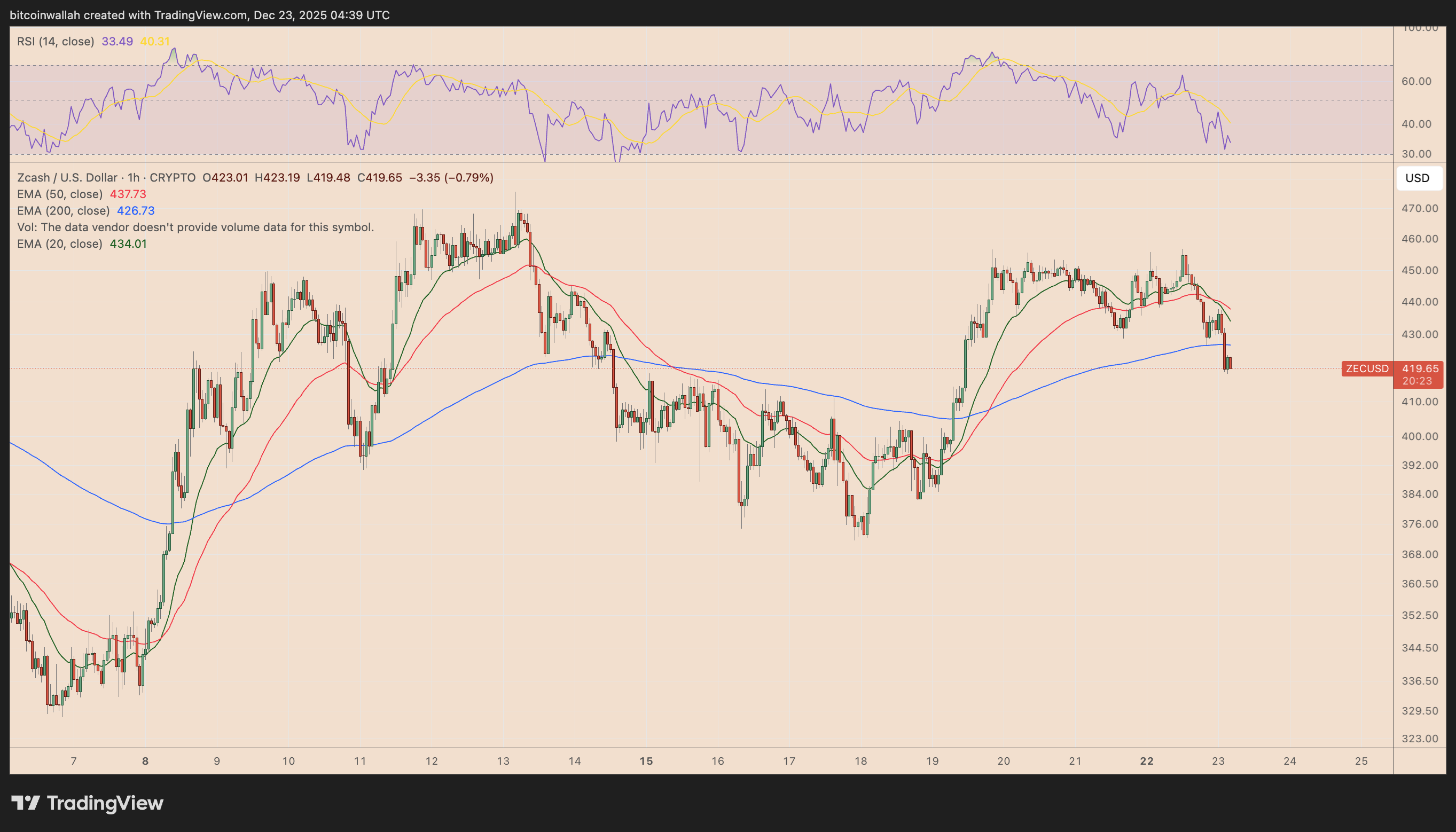Viewport: 1456px width, 832px height.
Task: Click the 440.00 price axis label
Action: 1422,302
